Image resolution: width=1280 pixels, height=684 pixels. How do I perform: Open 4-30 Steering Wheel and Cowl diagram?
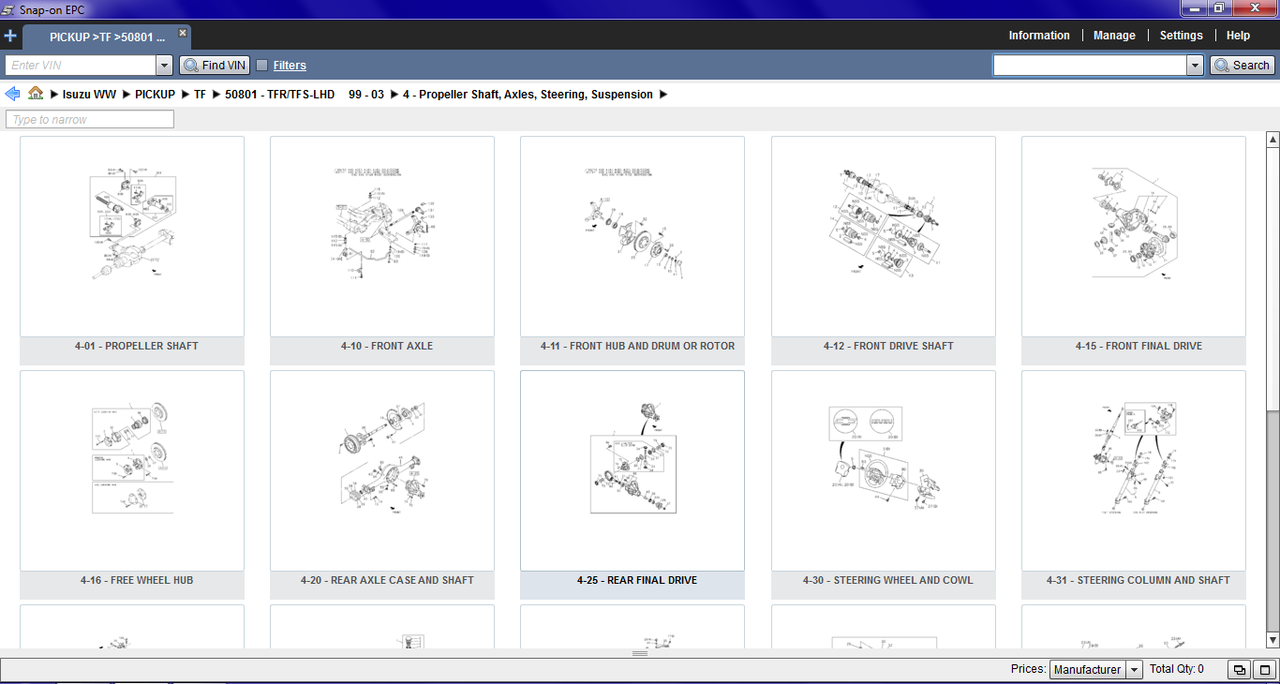tap(883, 470)
